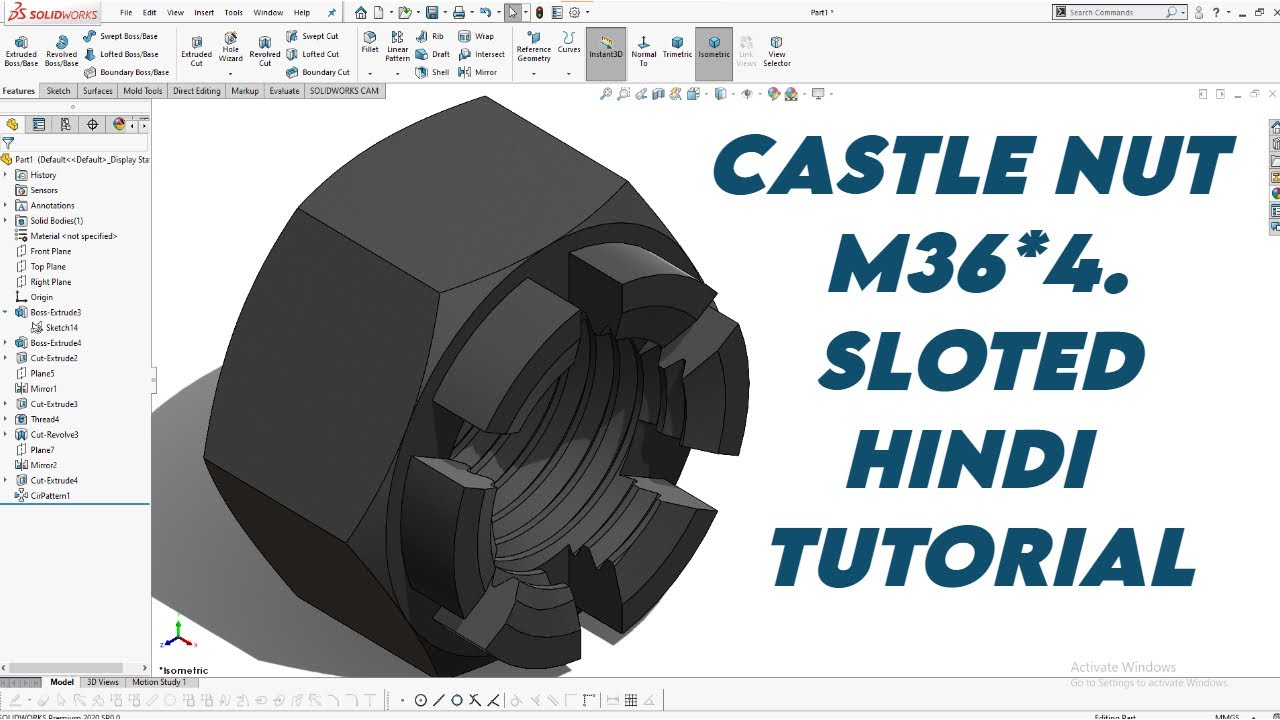Screen dimensions: 1280x720
Task: Collapse the Boss-Extrude3 tree node
Action: [x=6, y=313]
